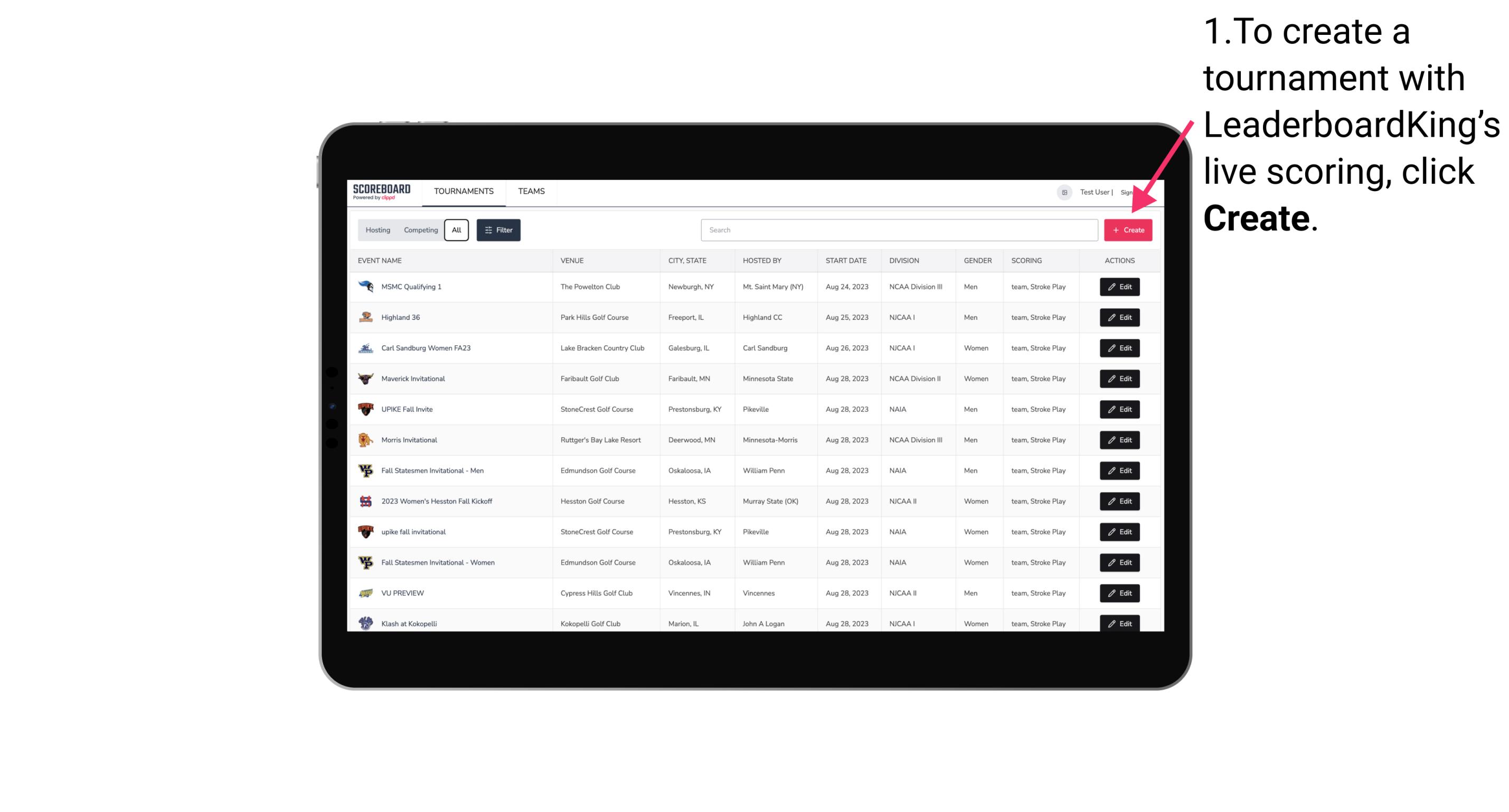
Task: Click the TEAMS navigation menu item
Action: tap(530, 191)
